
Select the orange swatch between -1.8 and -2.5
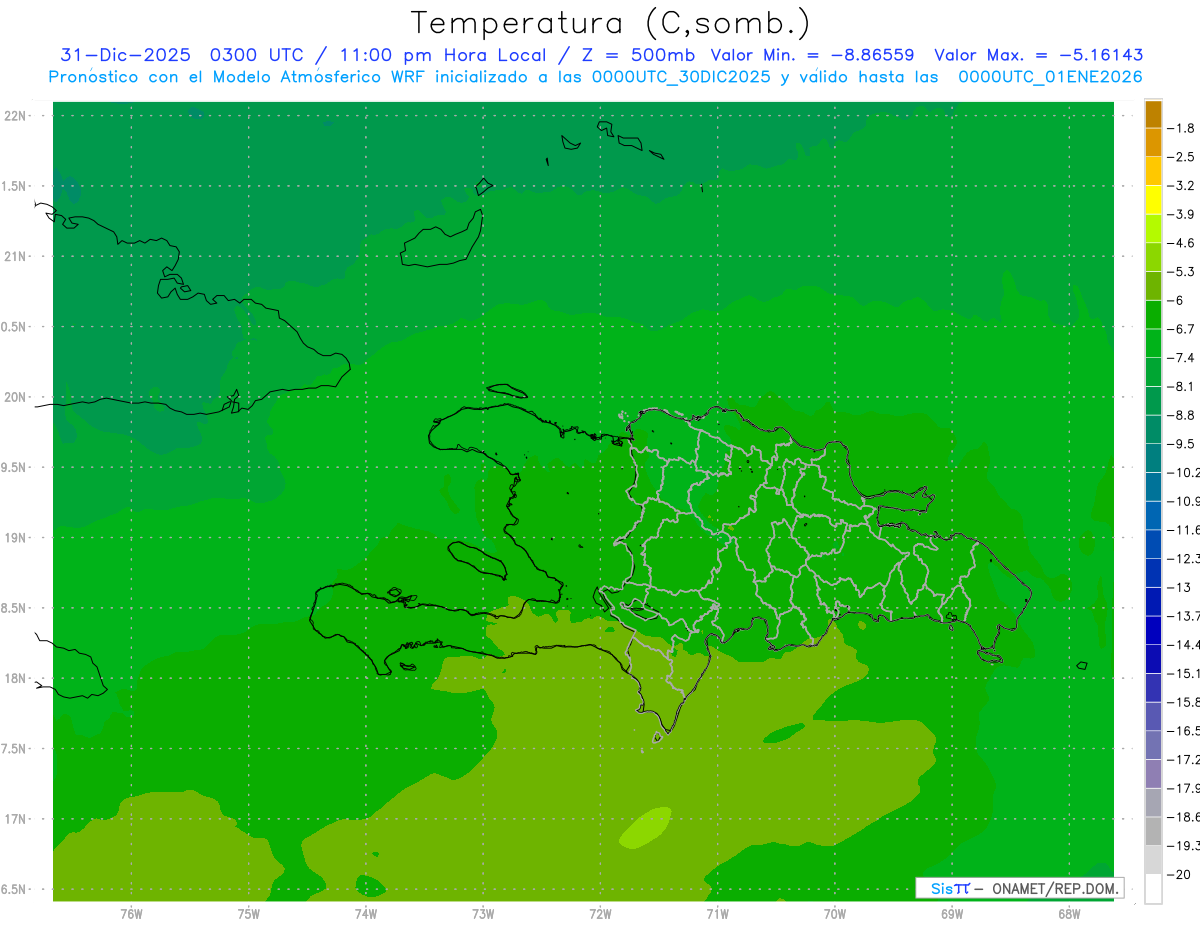(1153, 142)
